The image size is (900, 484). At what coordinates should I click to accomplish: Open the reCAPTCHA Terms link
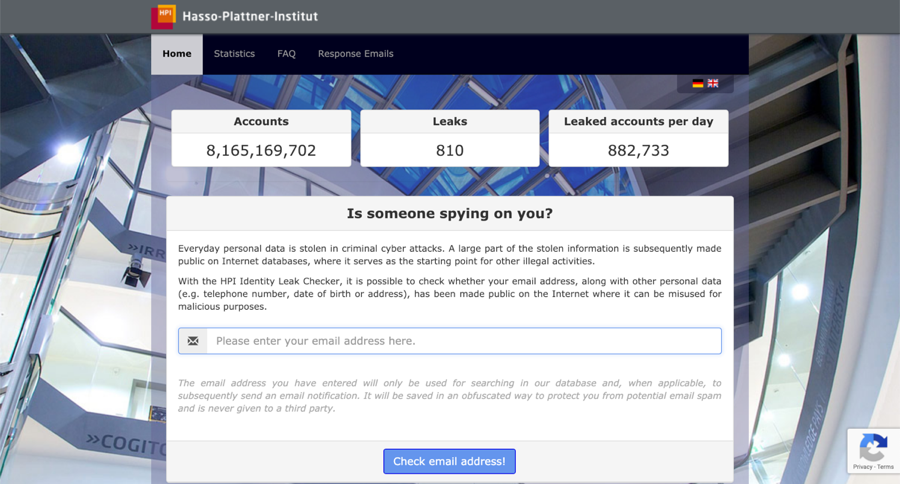tap(885, 467)
